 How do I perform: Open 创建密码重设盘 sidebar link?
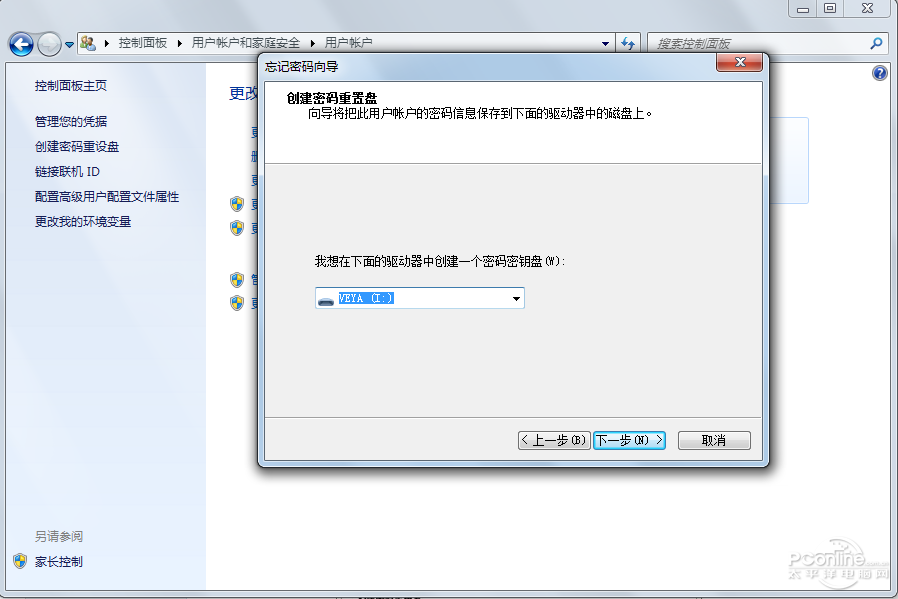point(77,147)
